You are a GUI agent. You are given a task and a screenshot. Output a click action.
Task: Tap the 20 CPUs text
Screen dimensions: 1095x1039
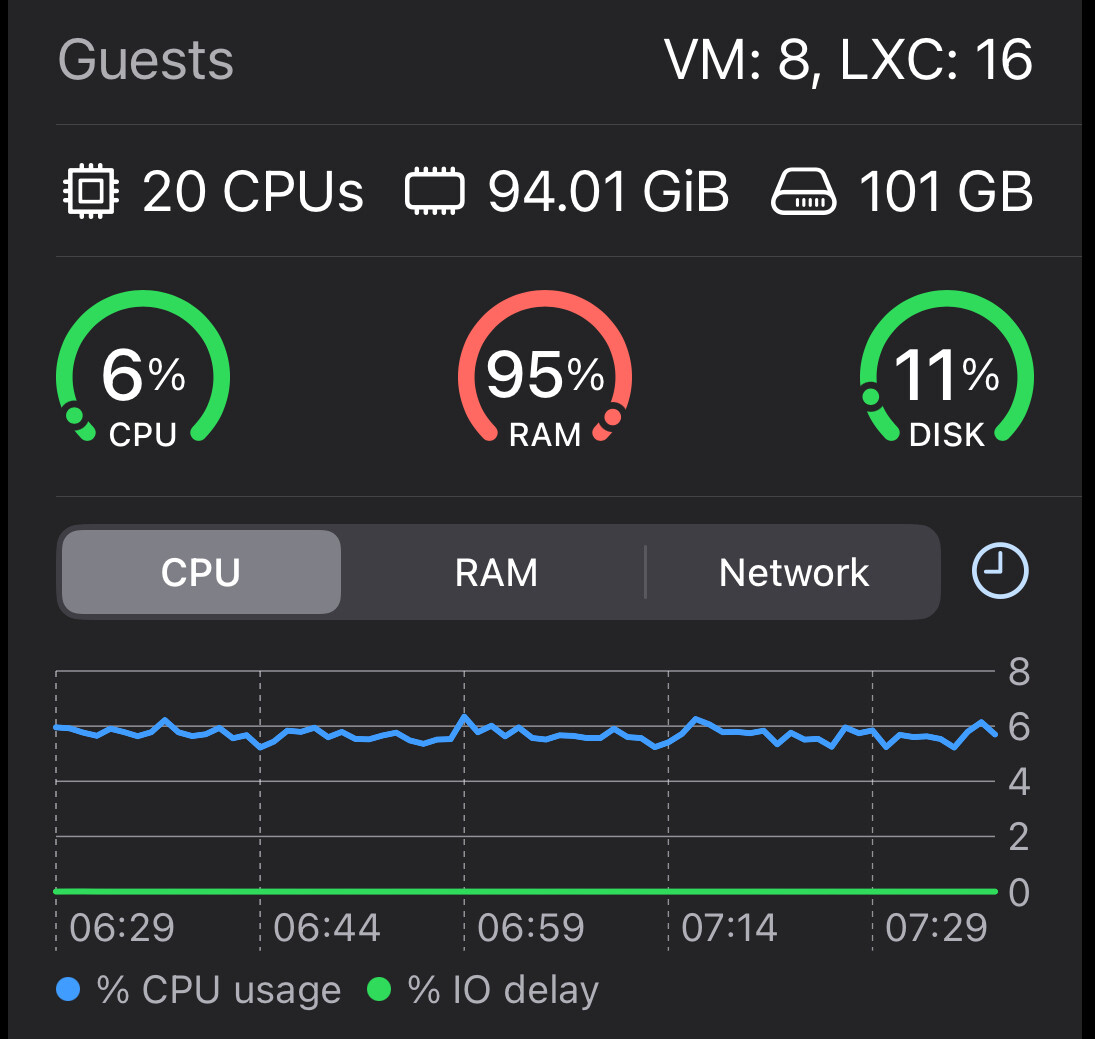(x=253, y=191)
